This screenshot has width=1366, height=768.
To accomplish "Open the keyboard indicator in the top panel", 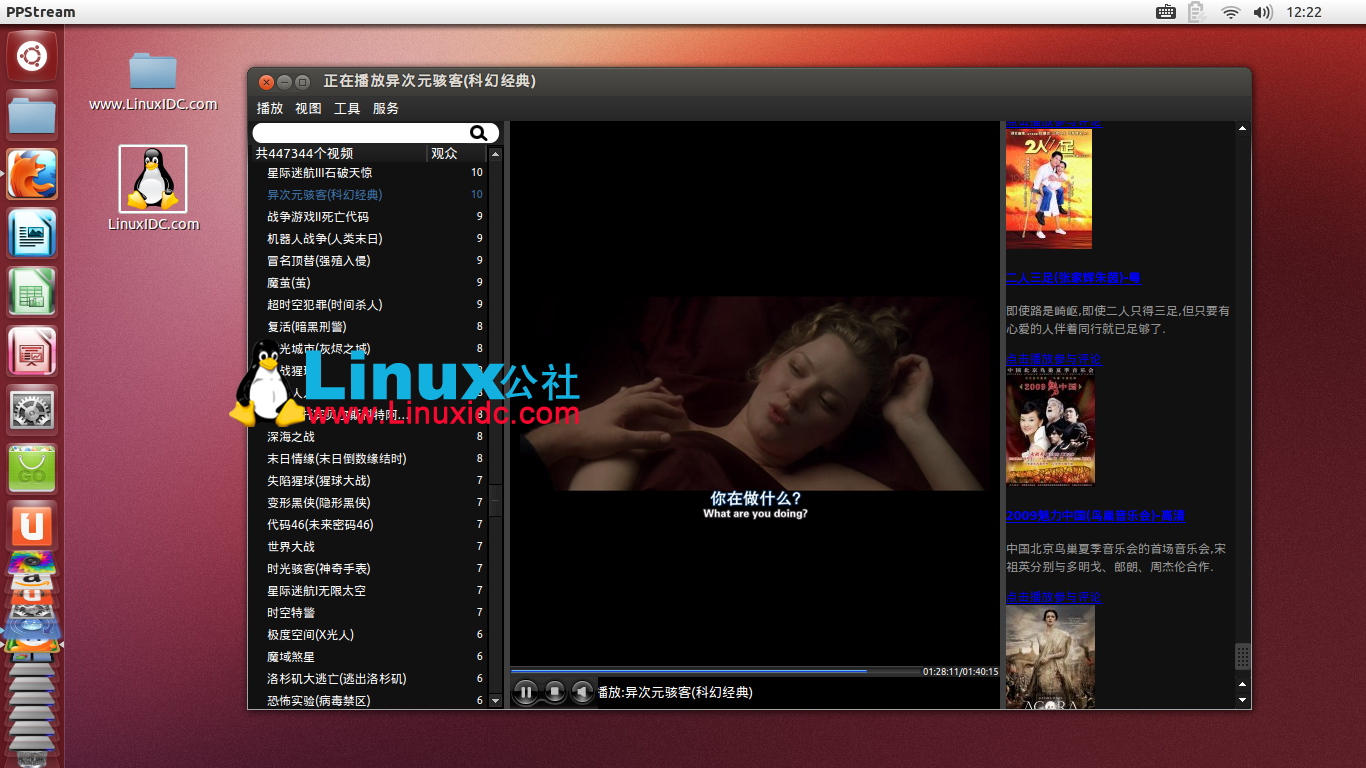I will pos(1164,12).
